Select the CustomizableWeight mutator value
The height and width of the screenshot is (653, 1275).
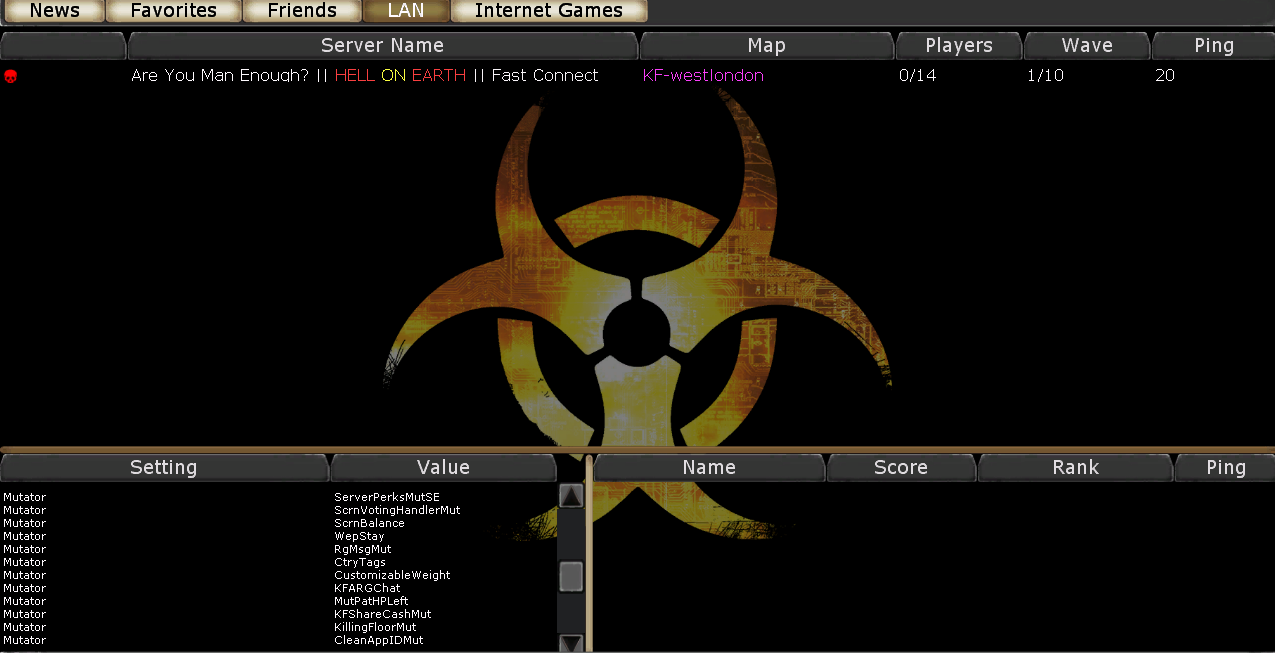pyautogui.click(x=392, y=575)
